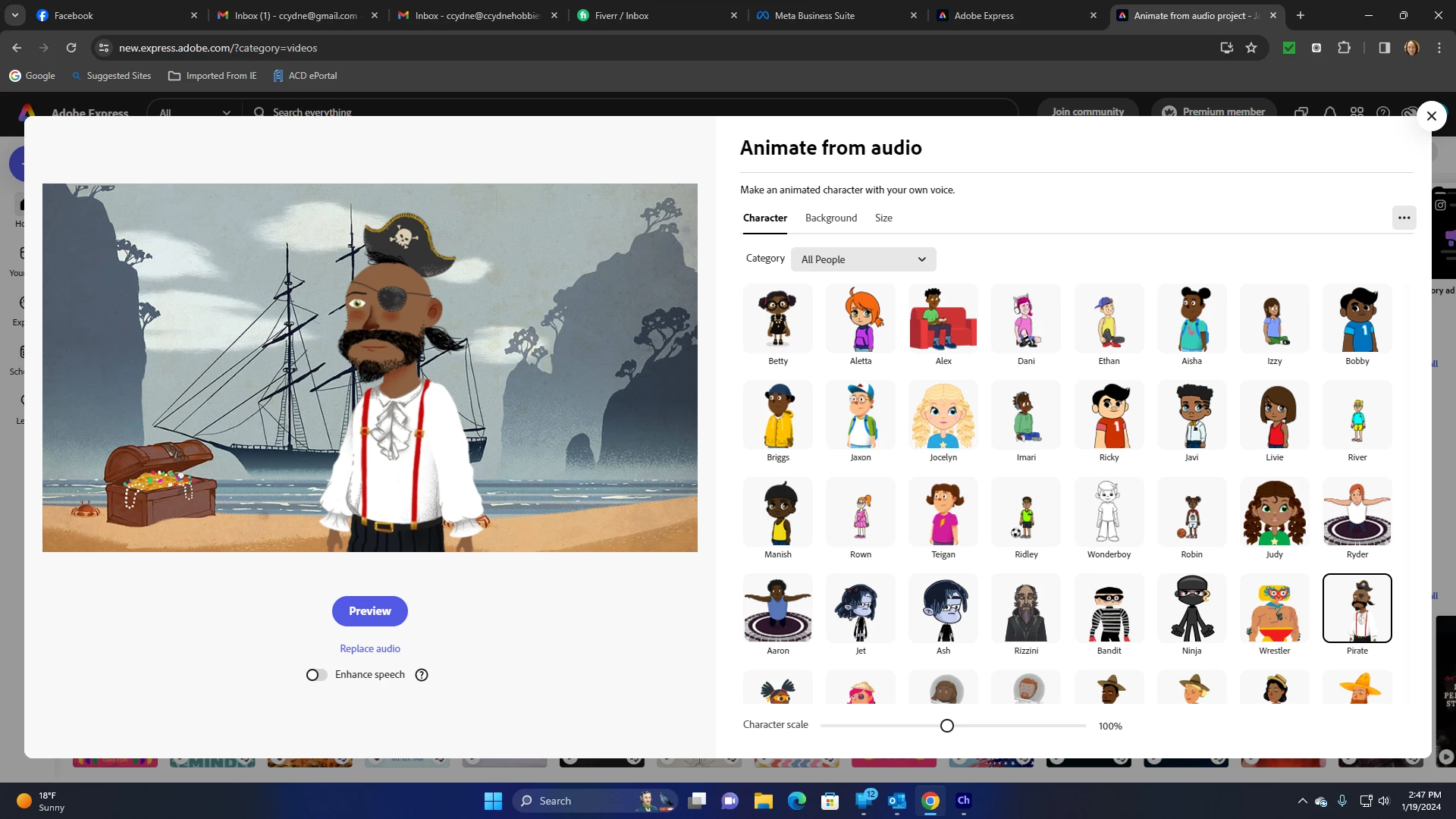The height and width of the screenshot is (819, 1456).
Task: Expand the All People category dropdown
Action: click(863, 259)
